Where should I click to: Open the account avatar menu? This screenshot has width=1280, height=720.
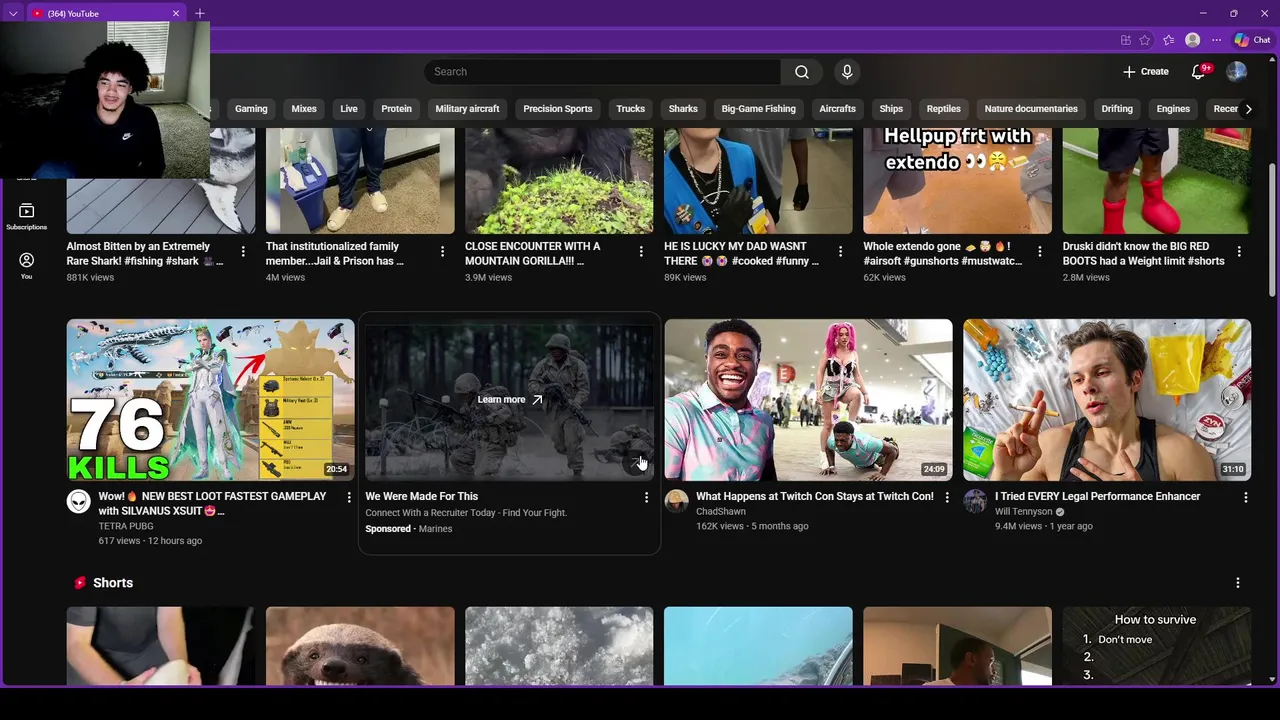[1237, 72]
